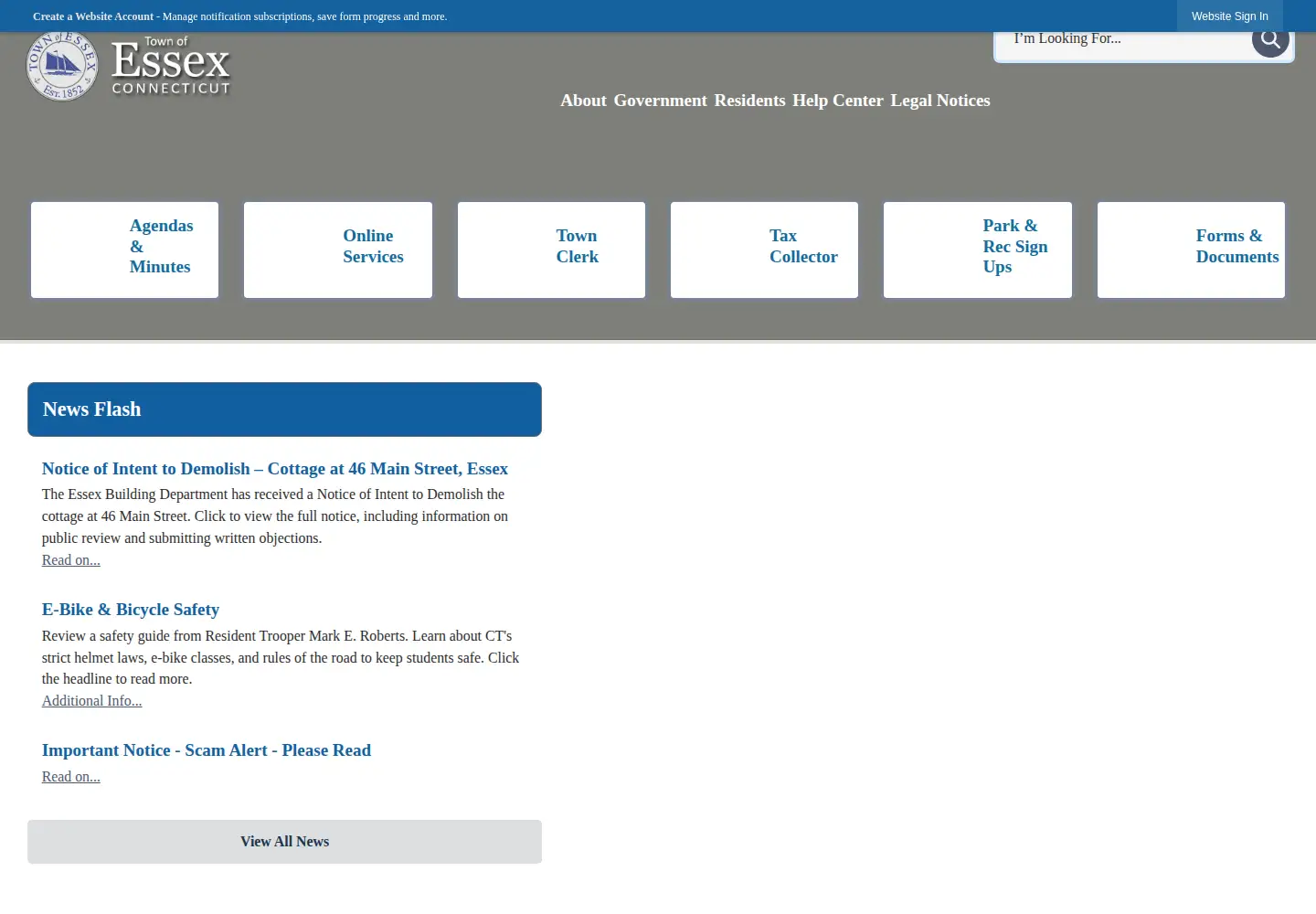Open the Help Center menu
This screenshot has width=1316, height=914.
838,101
